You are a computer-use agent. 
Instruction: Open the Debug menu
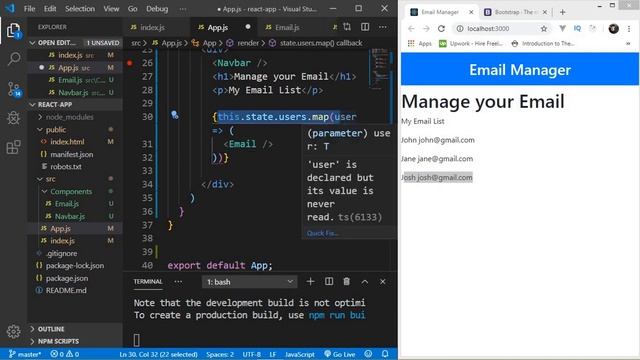157,9
